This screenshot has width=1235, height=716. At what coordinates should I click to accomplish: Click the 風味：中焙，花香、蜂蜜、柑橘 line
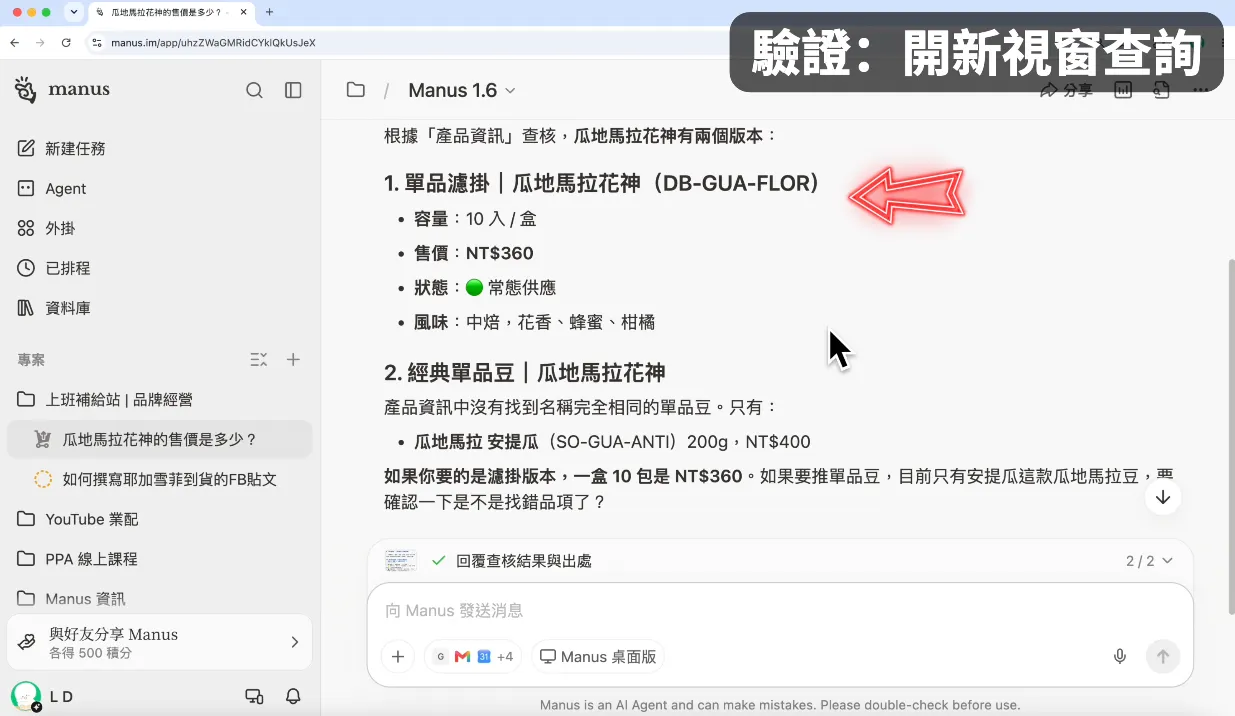pyautogui.click(x=535, y=322)
